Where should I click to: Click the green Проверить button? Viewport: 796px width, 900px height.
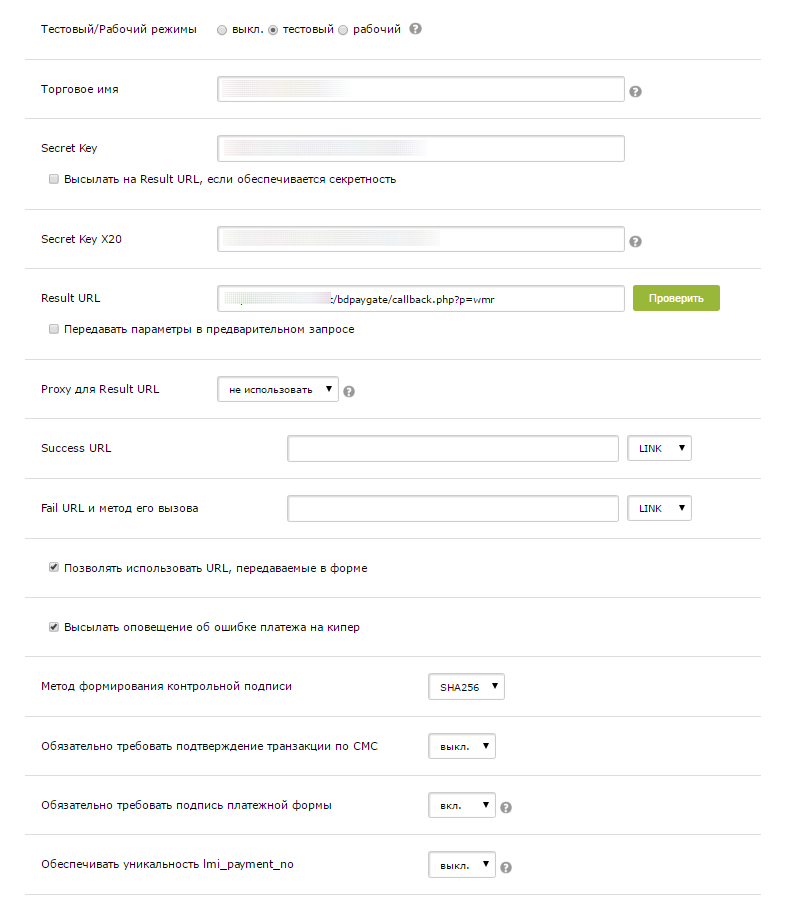(676, 298)
